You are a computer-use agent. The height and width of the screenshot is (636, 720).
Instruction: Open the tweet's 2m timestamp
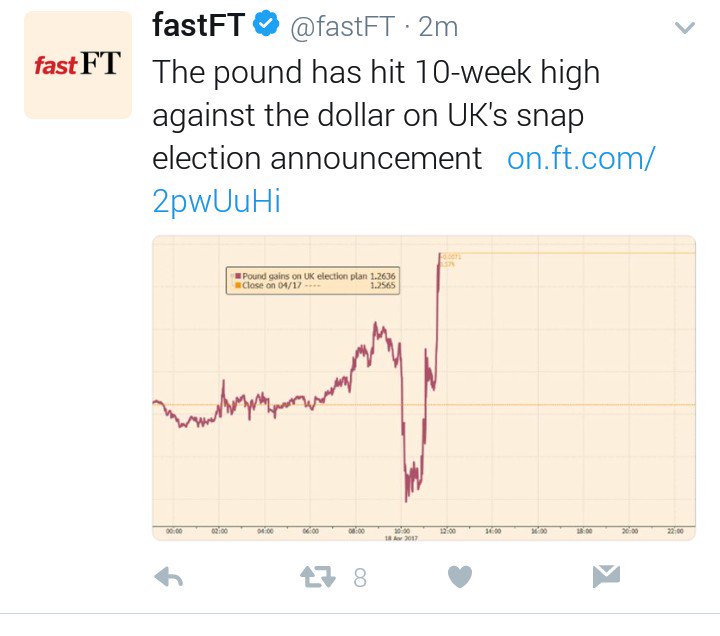point(438,27)
